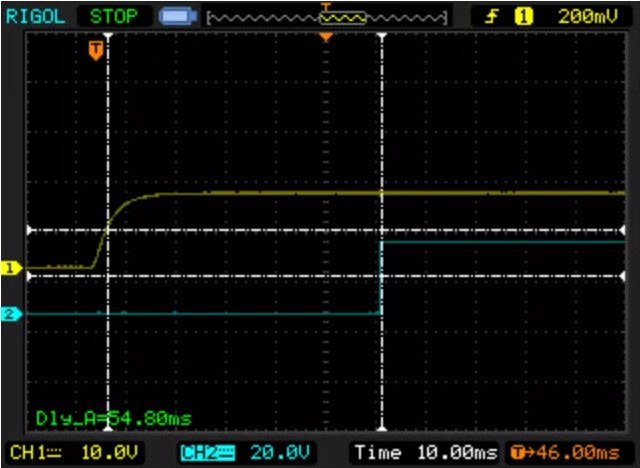
Task: Click the orange triangle at top center of grid
Action: click(x=325, y=37)
